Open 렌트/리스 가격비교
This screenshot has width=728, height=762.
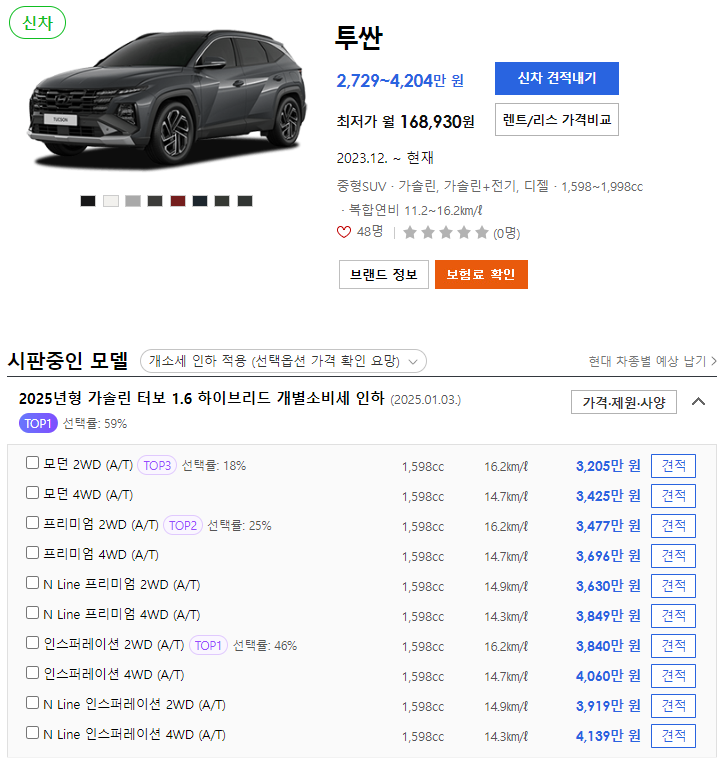pos(556,120)
